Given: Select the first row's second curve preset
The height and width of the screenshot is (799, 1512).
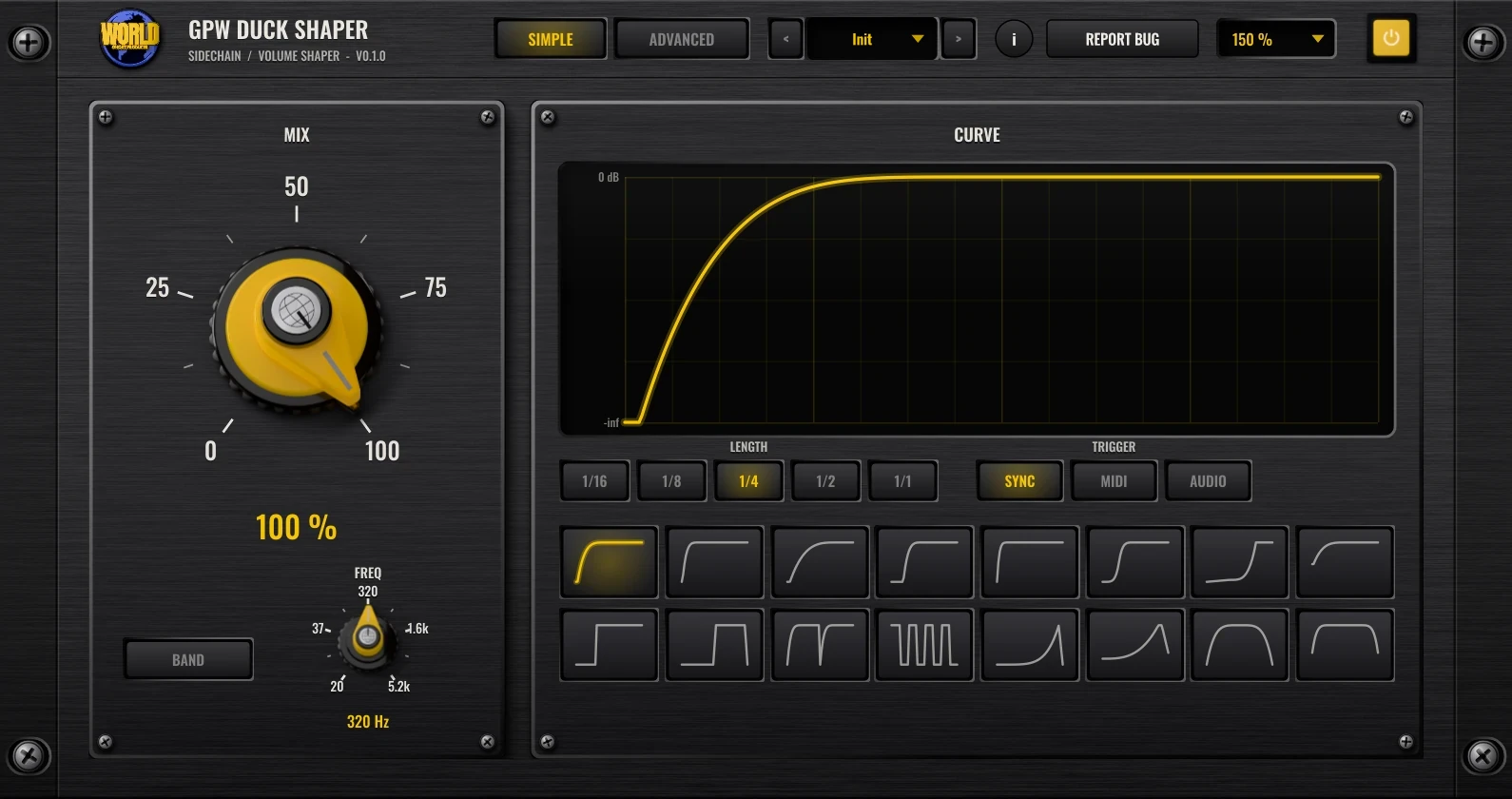Looking at the screenshot, I should click(715, 562).
